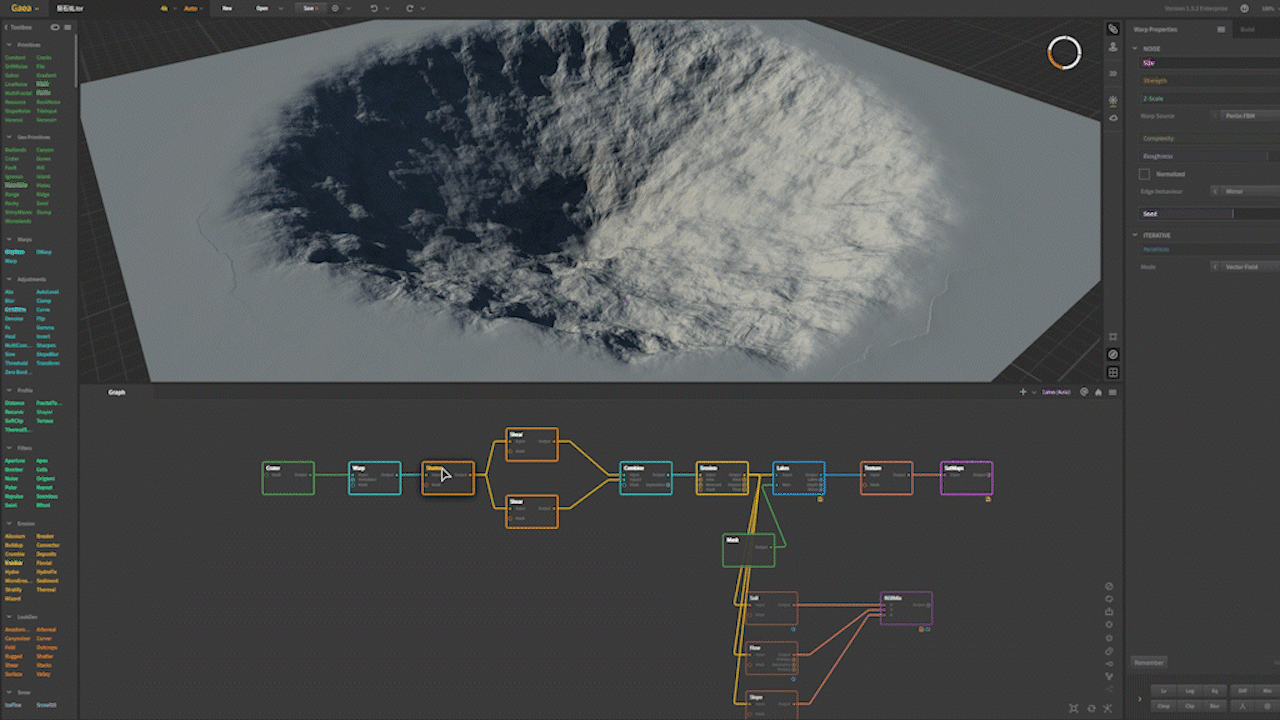Collapse the ITERATIVE section
Screen dimensions: 1280x720
[x=1136, y=235]
